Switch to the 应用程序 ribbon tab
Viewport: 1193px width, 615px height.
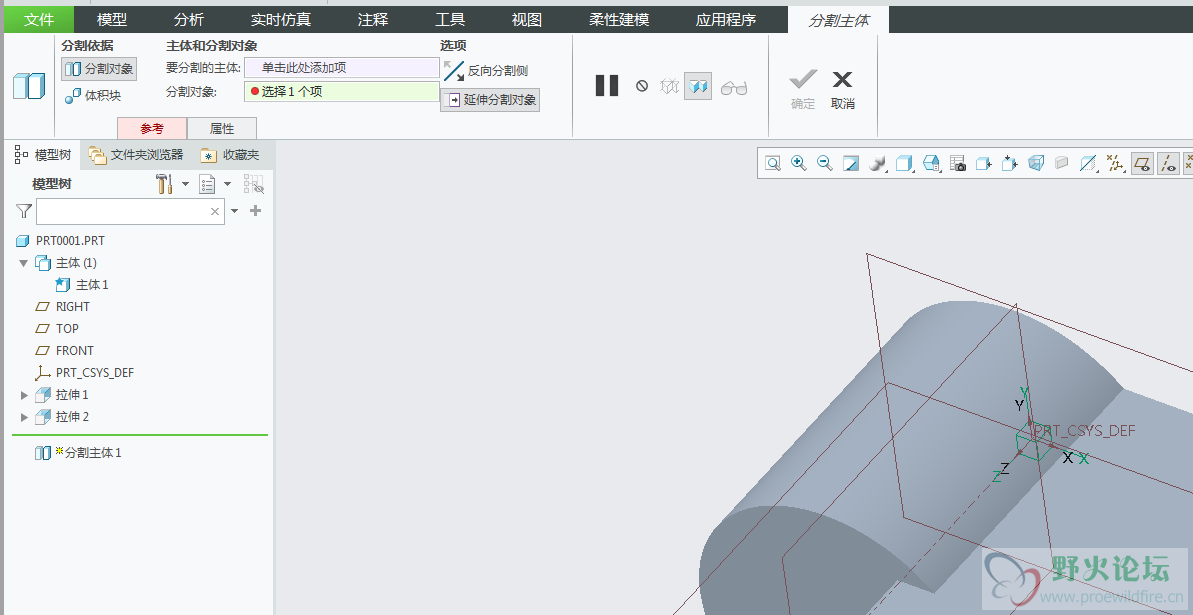pyautogui.click(x=726, y=20)
